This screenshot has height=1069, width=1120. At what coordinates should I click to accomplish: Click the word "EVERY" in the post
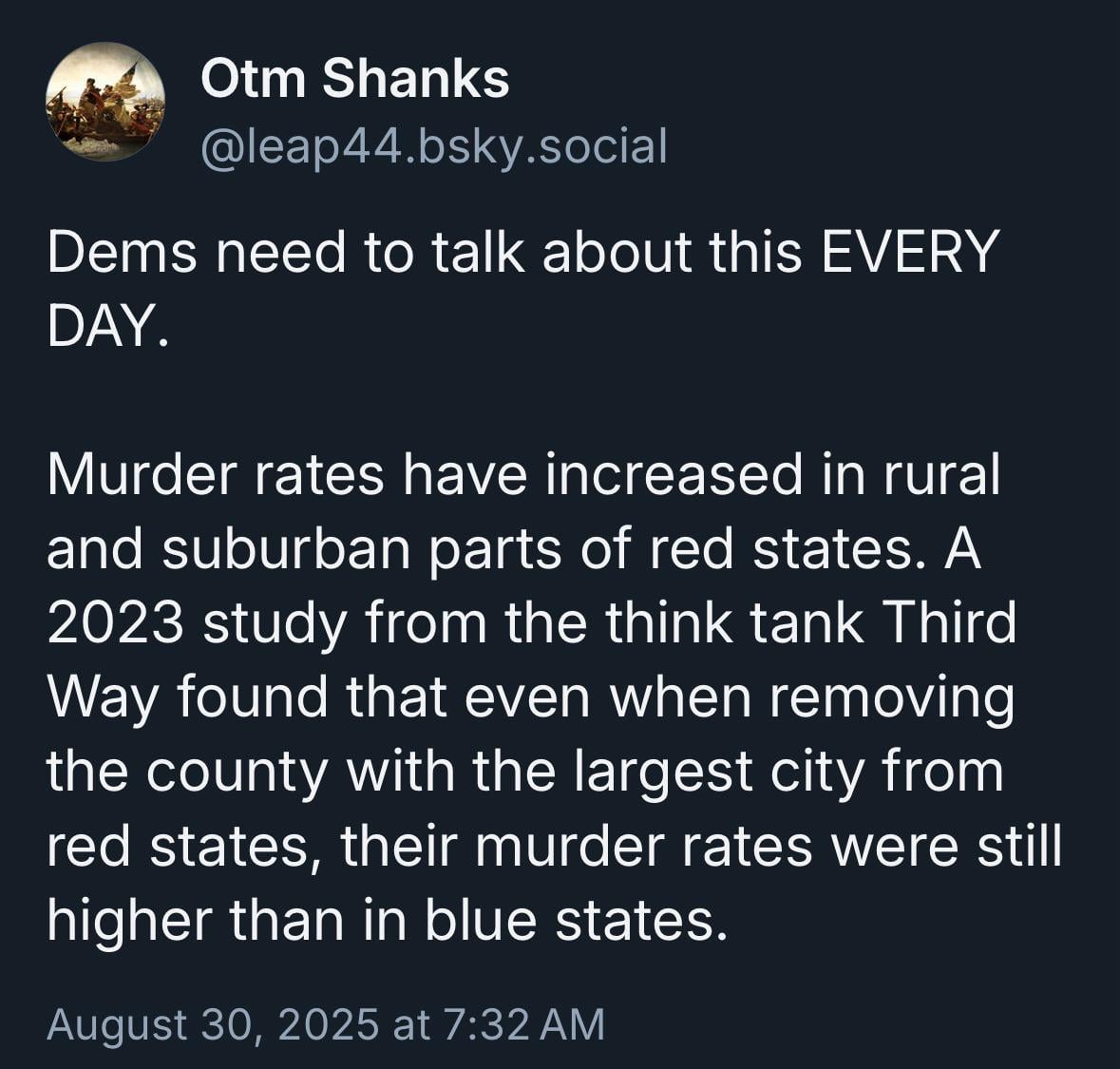tap(908, 252)
